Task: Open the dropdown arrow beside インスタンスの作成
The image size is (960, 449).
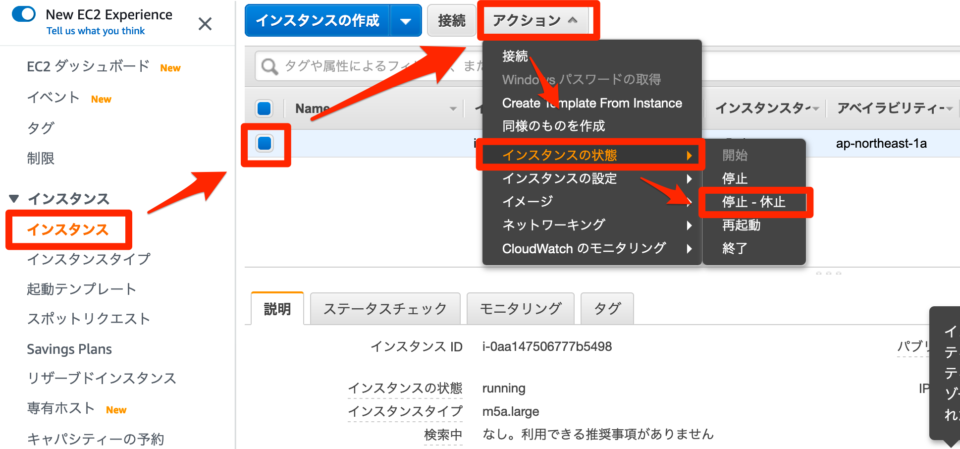Action: point(406,20)
